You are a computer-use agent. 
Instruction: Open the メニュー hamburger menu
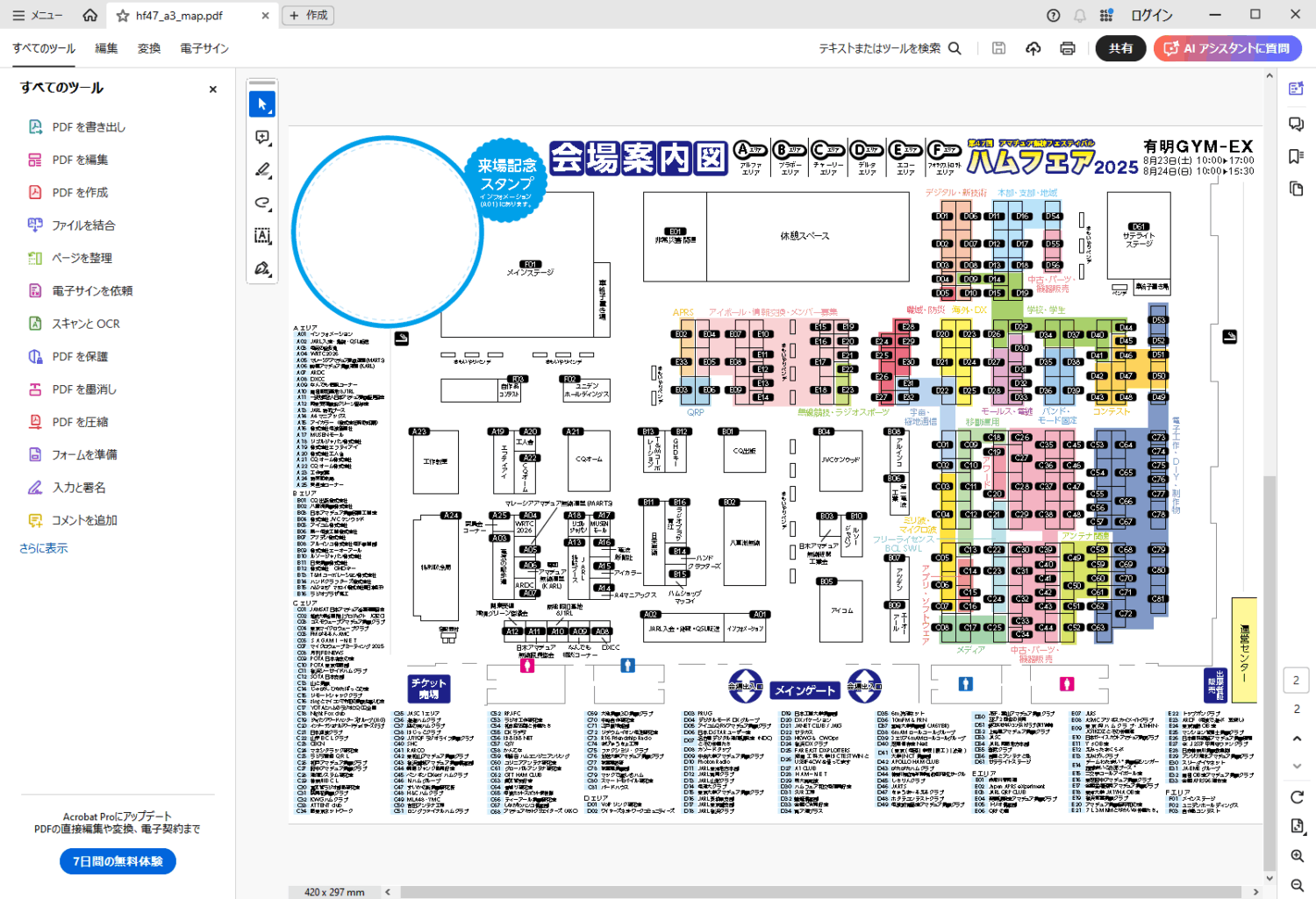(37, 15)
